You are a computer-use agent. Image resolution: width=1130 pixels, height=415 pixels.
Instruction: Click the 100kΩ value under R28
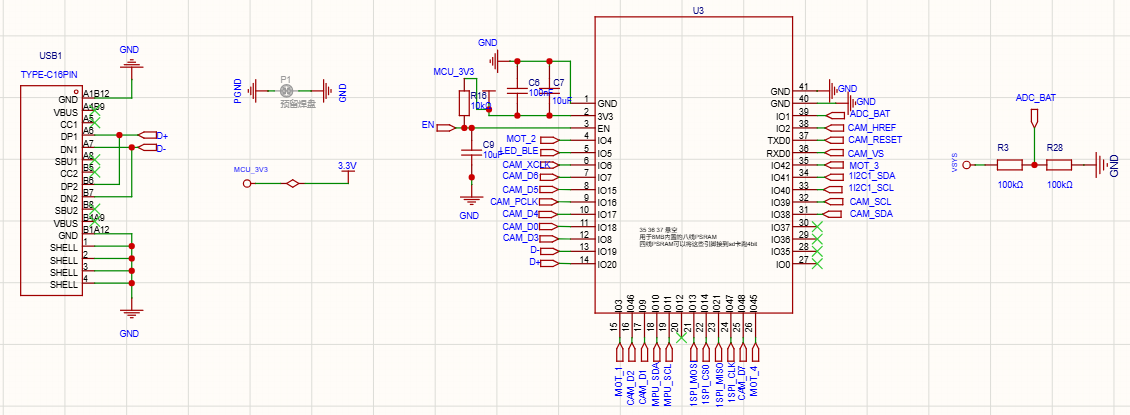coord(1059,184)
